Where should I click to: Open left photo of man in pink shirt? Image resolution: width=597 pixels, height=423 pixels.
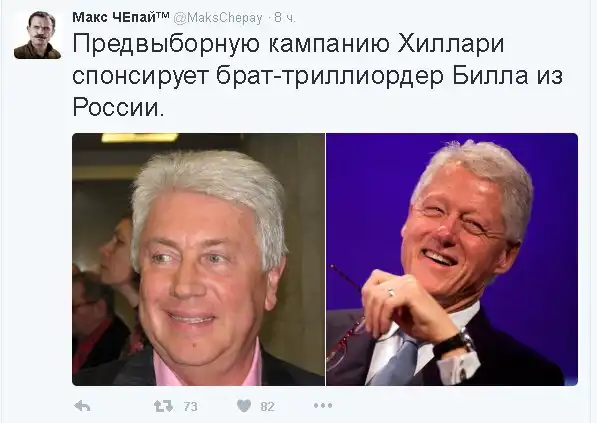pos(198,259)
